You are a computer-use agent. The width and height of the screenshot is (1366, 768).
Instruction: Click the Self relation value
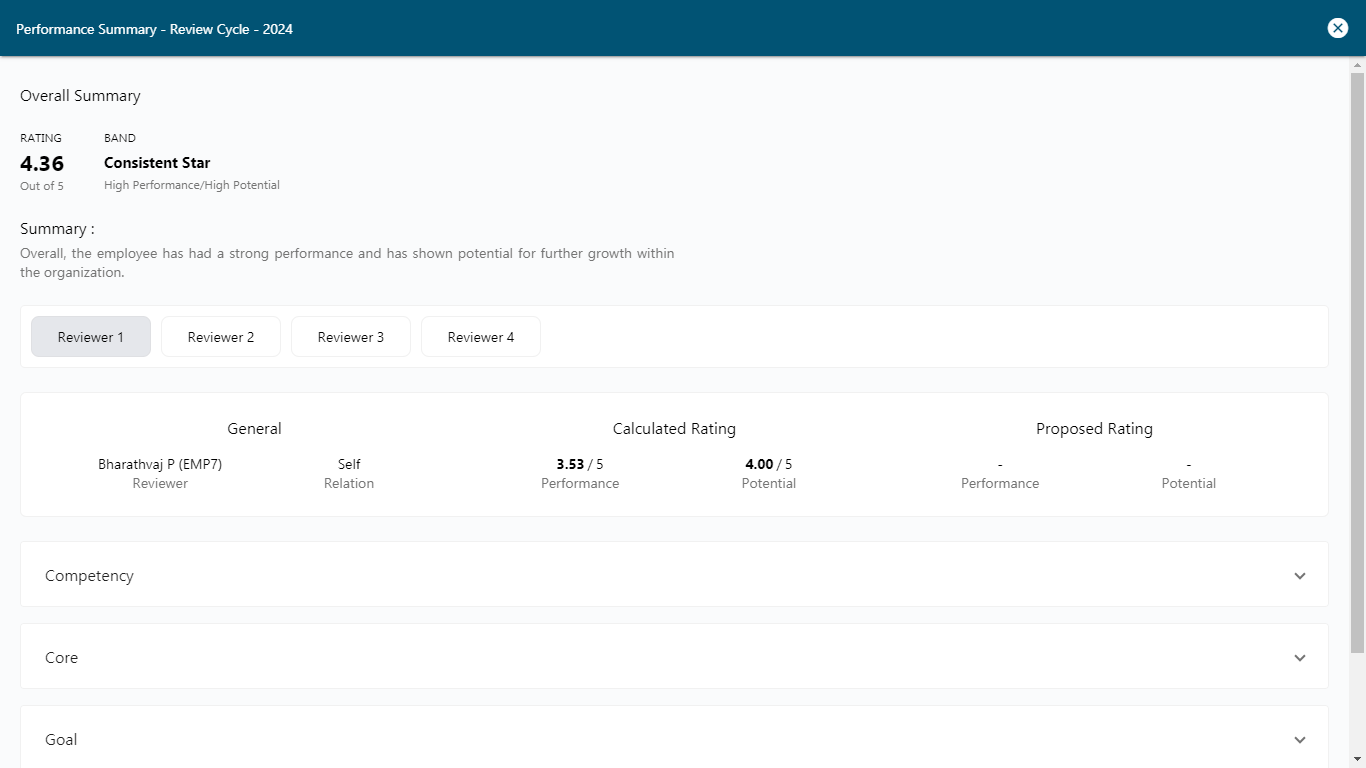[x=349, y=464]
